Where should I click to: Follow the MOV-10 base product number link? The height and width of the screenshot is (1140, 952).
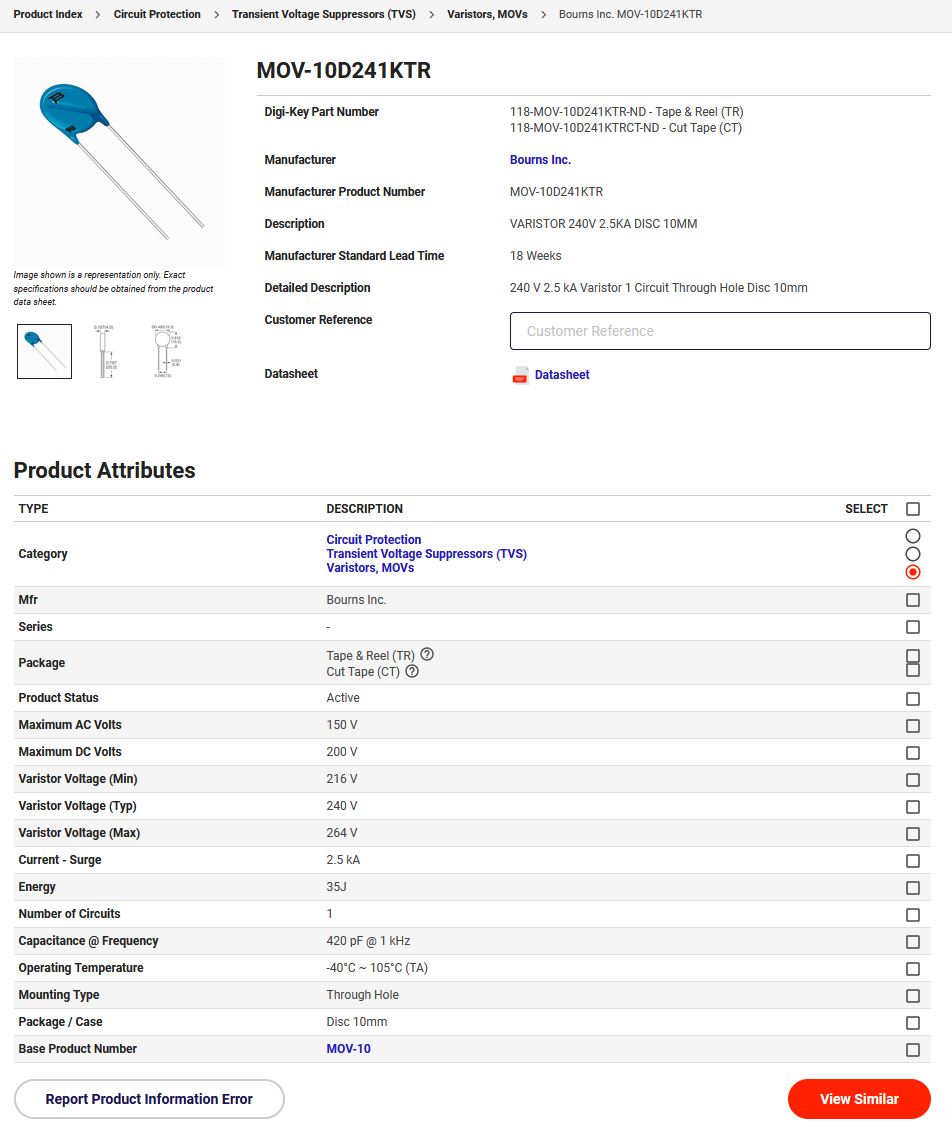[x=348, y=1049]
